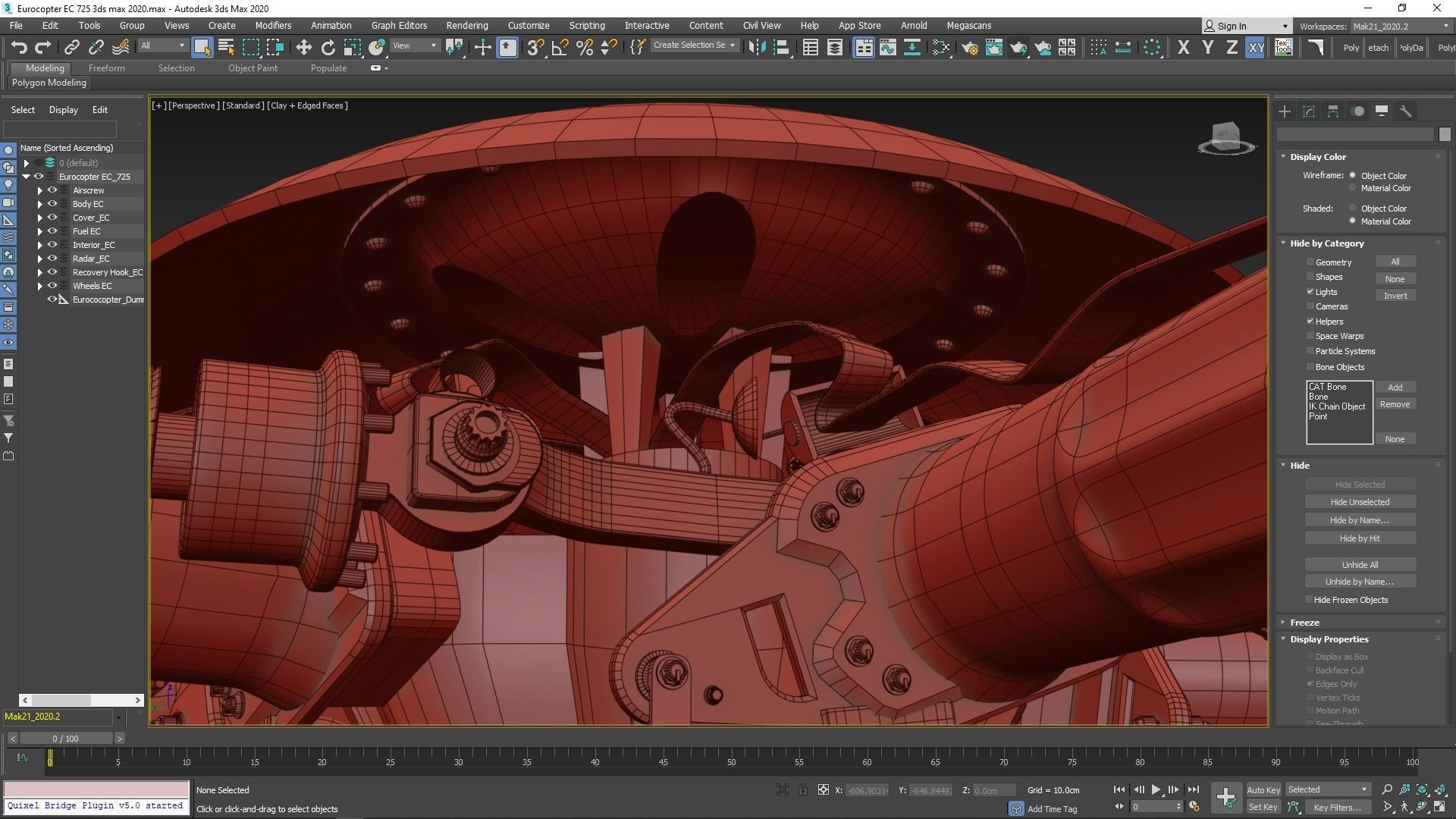Image resolution: width=1456 pixels, height=819 pixels.
Task: Click the Undo arrow icon
Action: click(18, 47)
